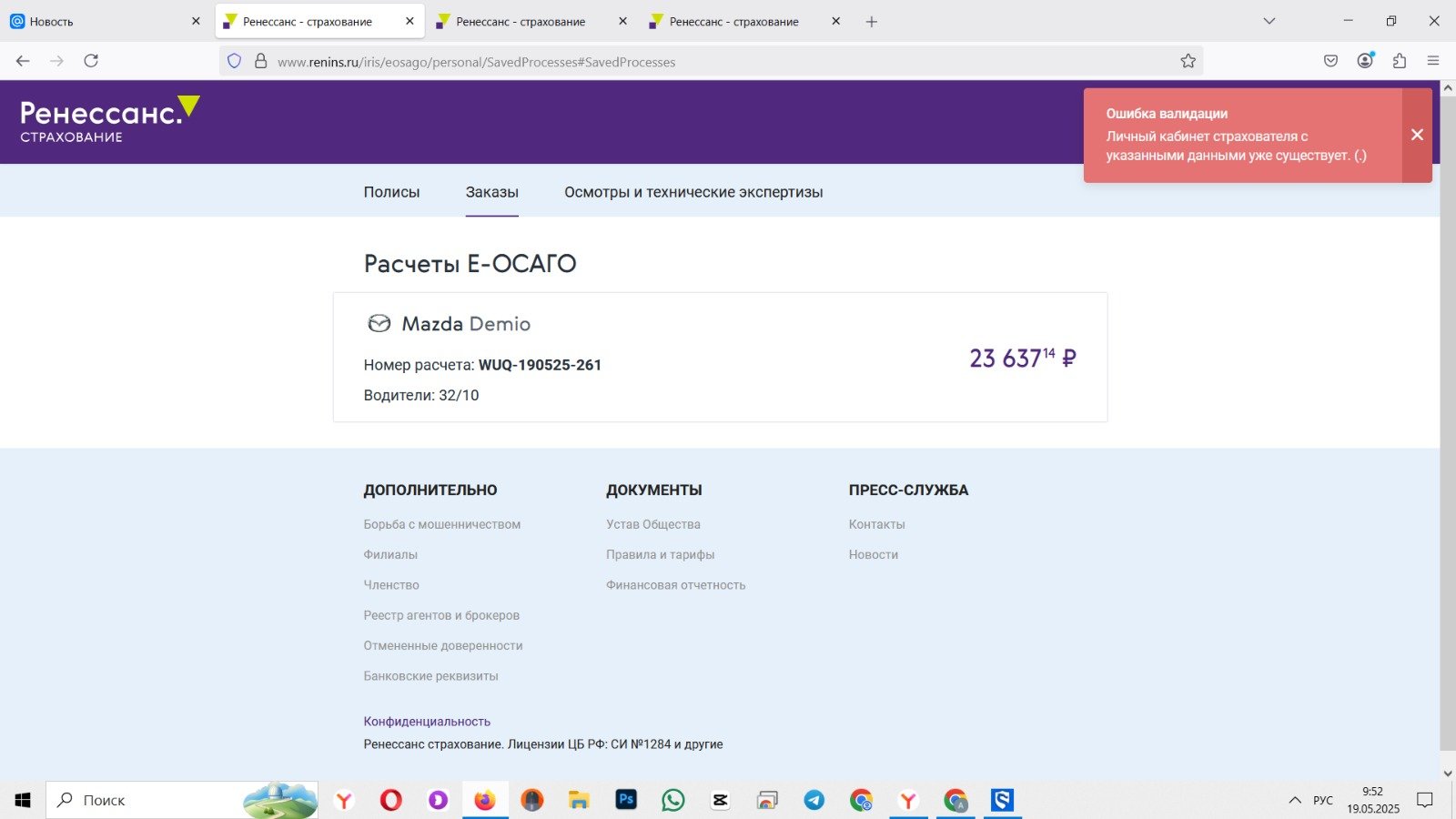Click the Водители: 32/10 text
Viewport: 1456px width, 819px height.
point(421,395)
